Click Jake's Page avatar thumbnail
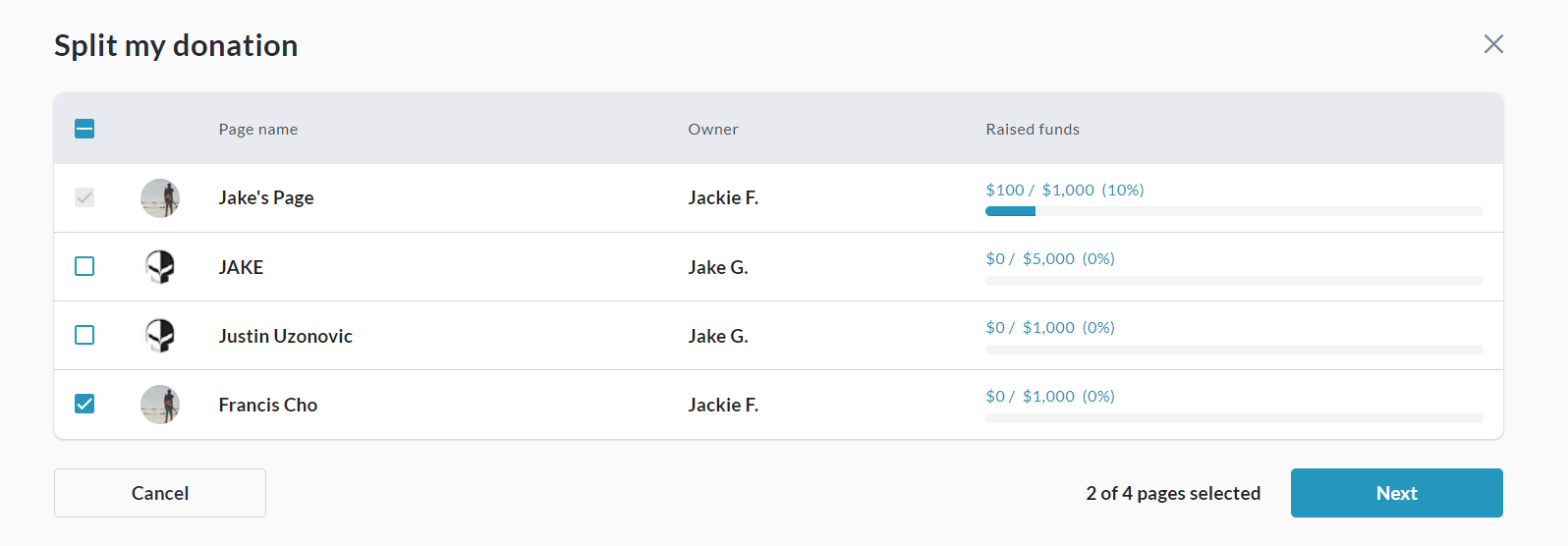The image size is (1568, 546). pyautogui.click(x=160, y=198)
